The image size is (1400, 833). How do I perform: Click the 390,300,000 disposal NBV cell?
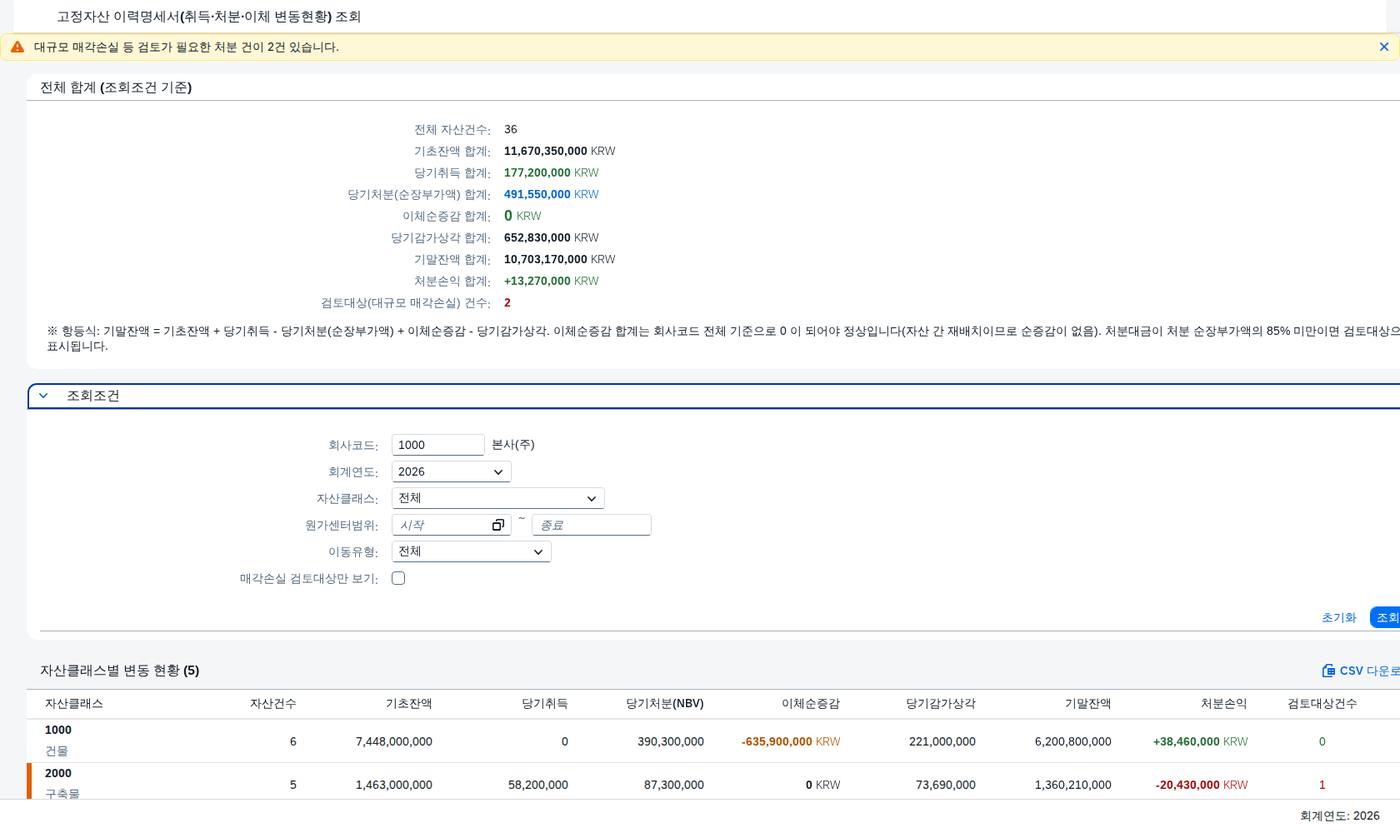tap(670, 742)
